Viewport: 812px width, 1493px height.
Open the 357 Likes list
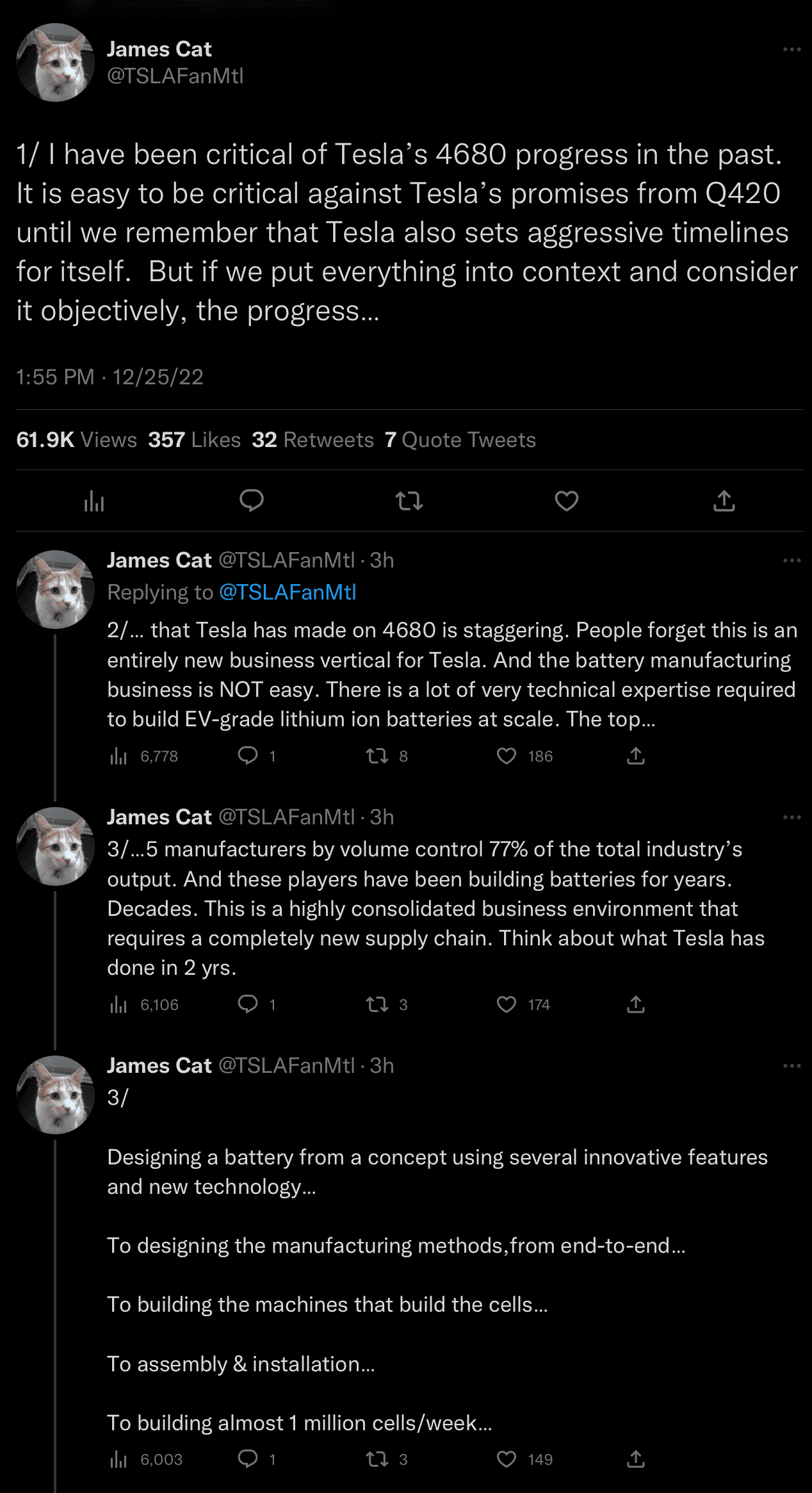(x=195, y=440)
